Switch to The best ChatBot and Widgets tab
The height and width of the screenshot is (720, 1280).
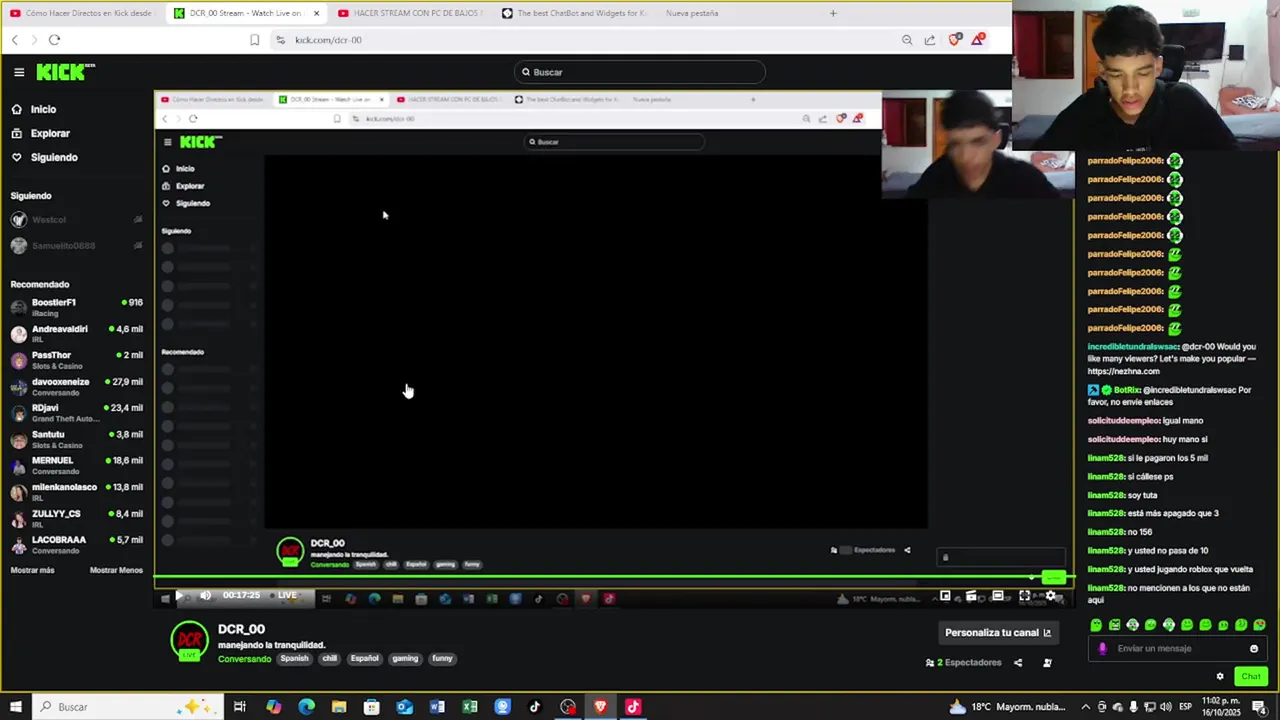(573, 13)
